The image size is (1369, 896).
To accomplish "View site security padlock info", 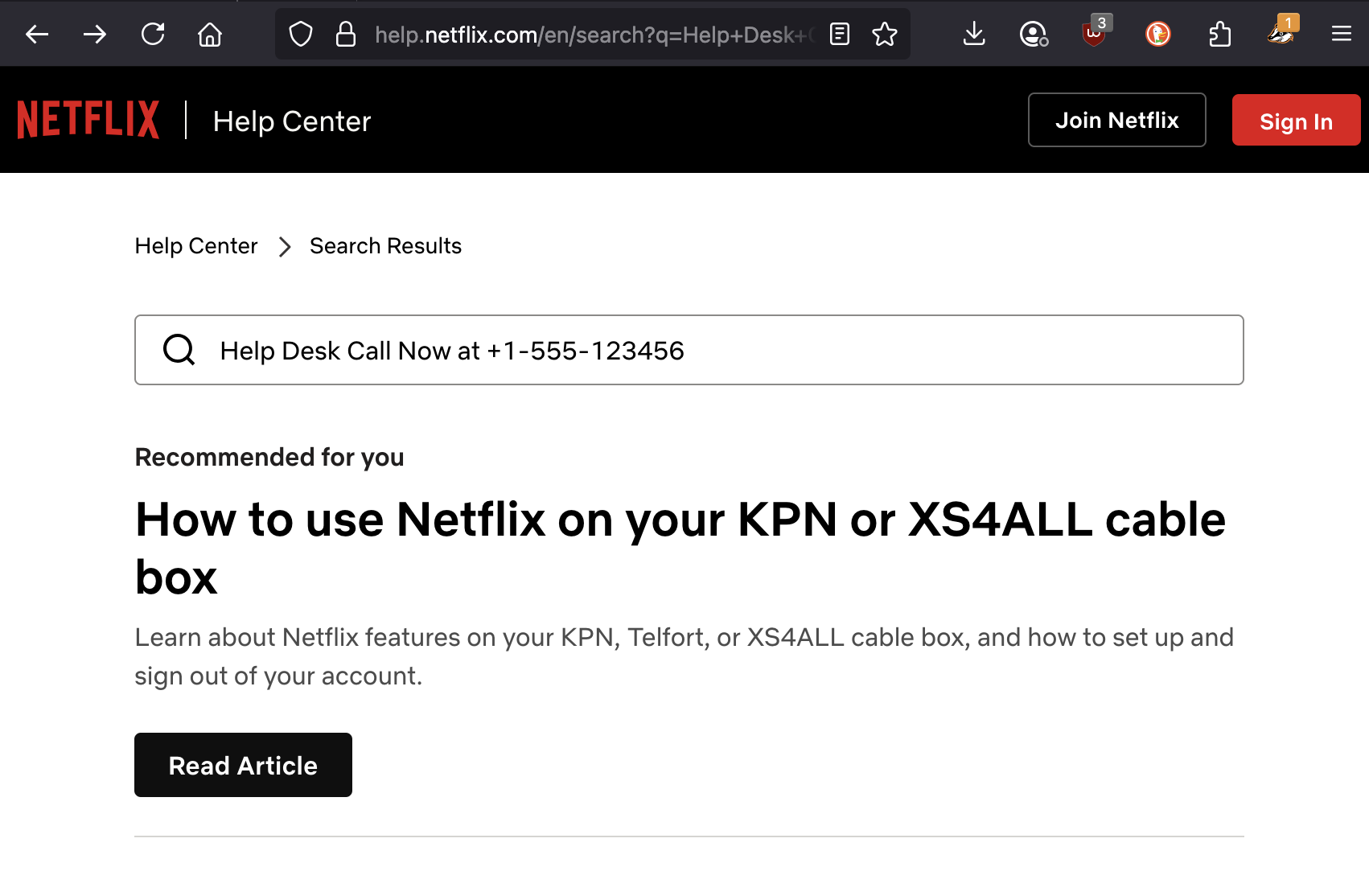I will click(346, 34).
